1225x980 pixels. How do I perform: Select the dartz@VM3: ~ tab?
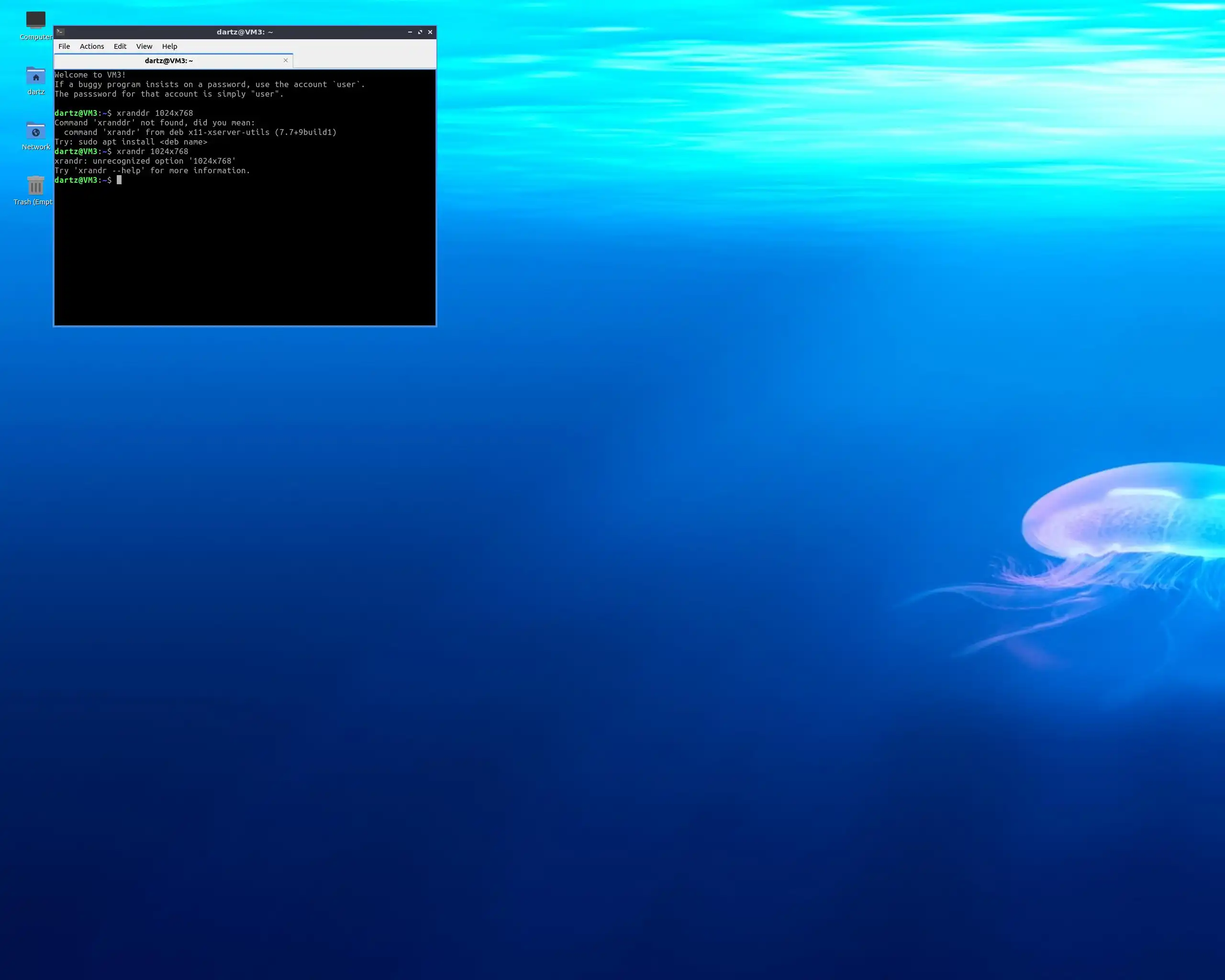169,61
